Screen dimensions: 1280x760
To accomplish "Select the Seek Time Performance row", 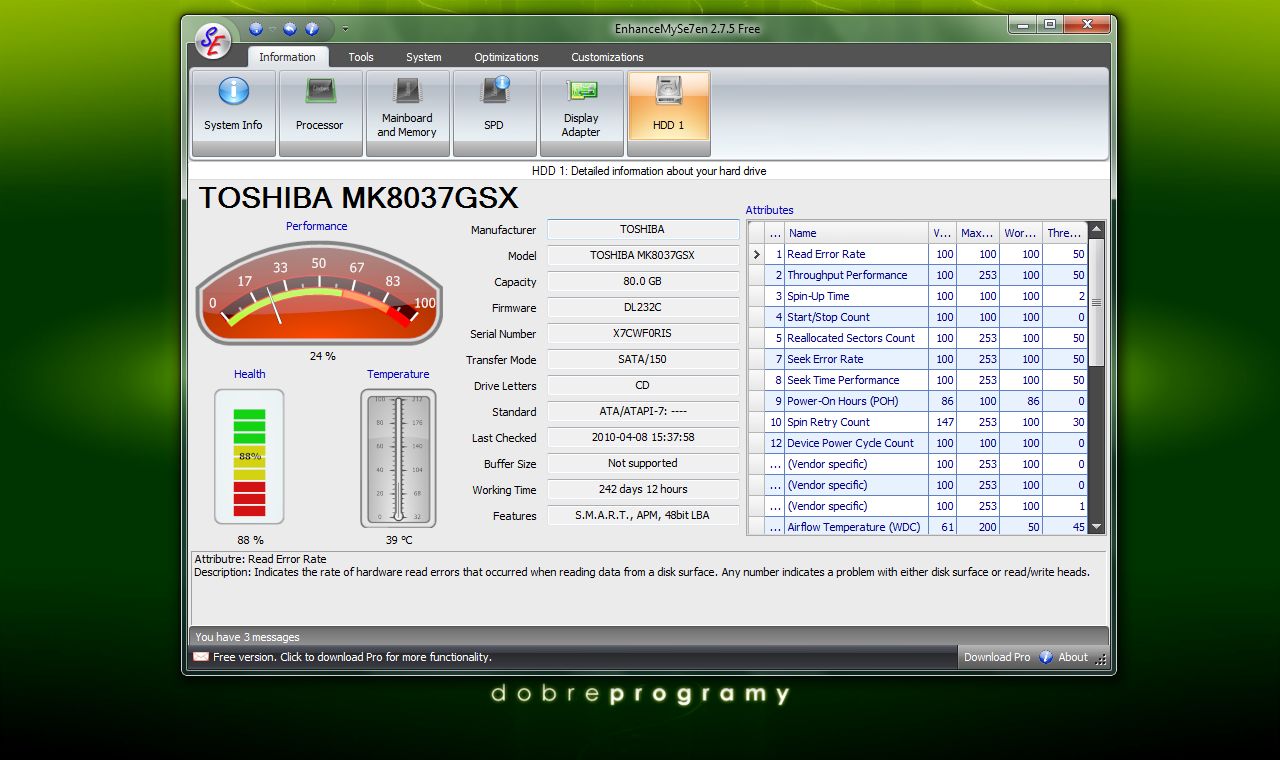I will (x=917, y=380).
